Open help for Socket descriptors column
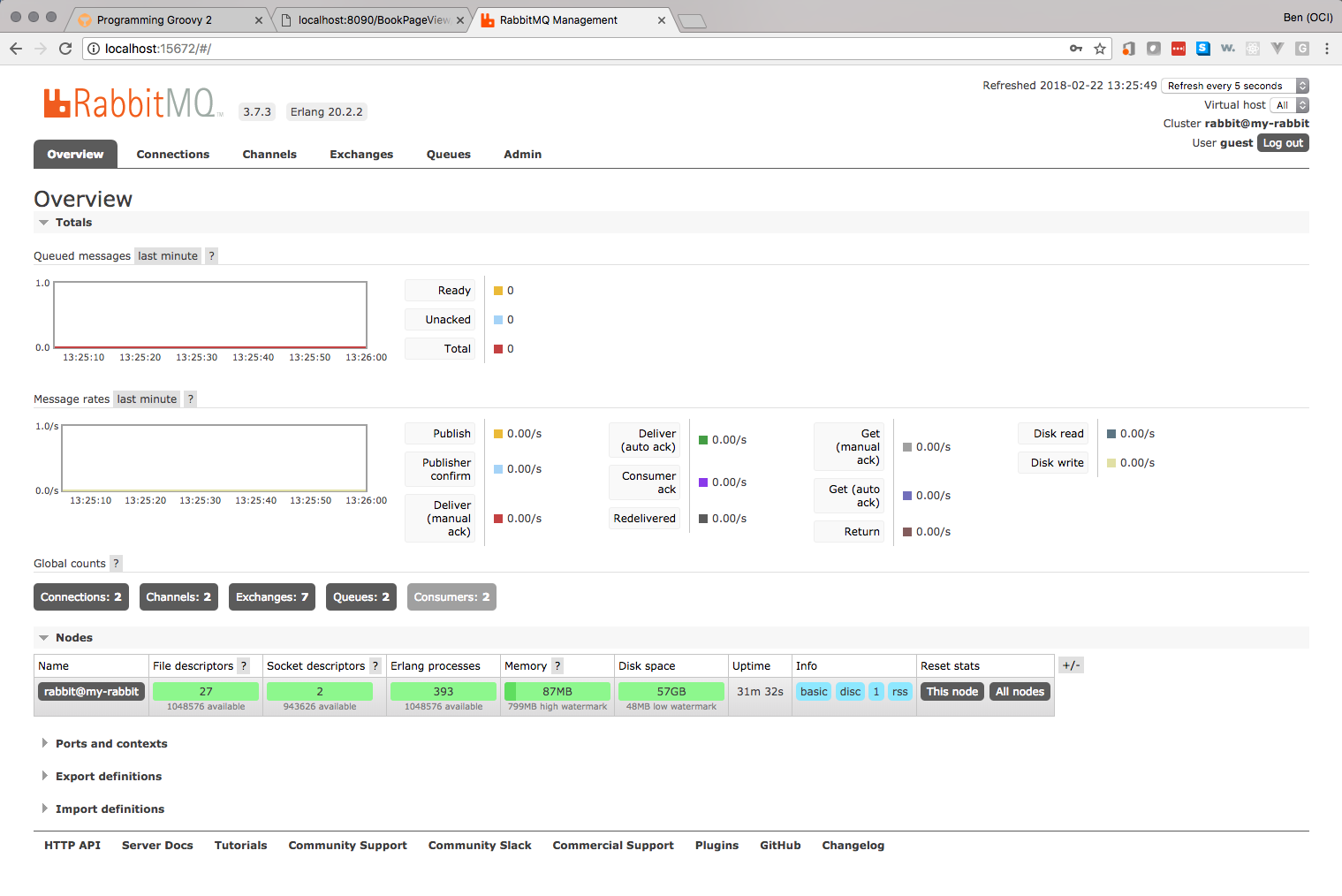 [375, 666]
